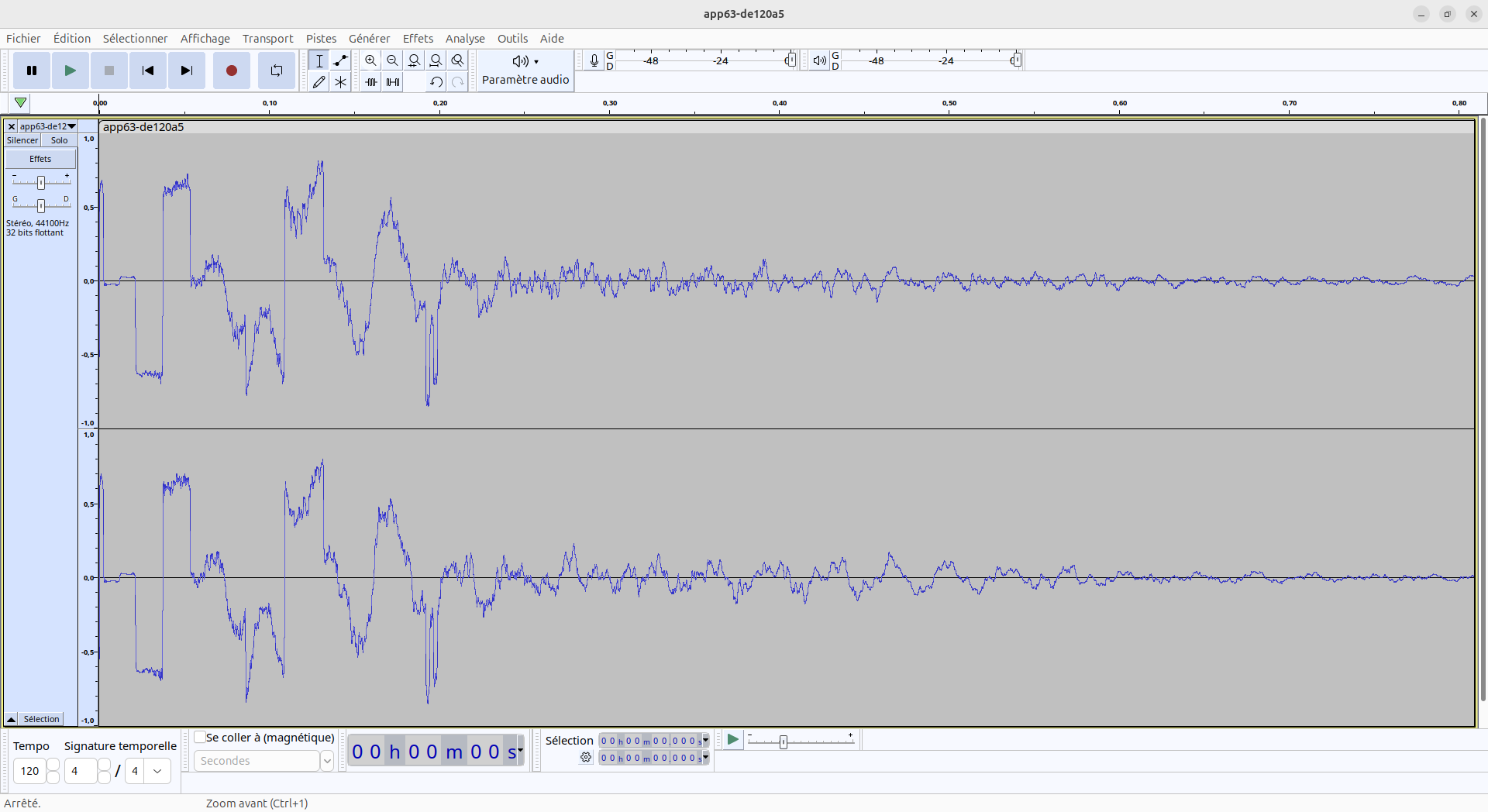1488x812 pixels.
Task: Click the track gain slider handle
Action: point(41,182)
